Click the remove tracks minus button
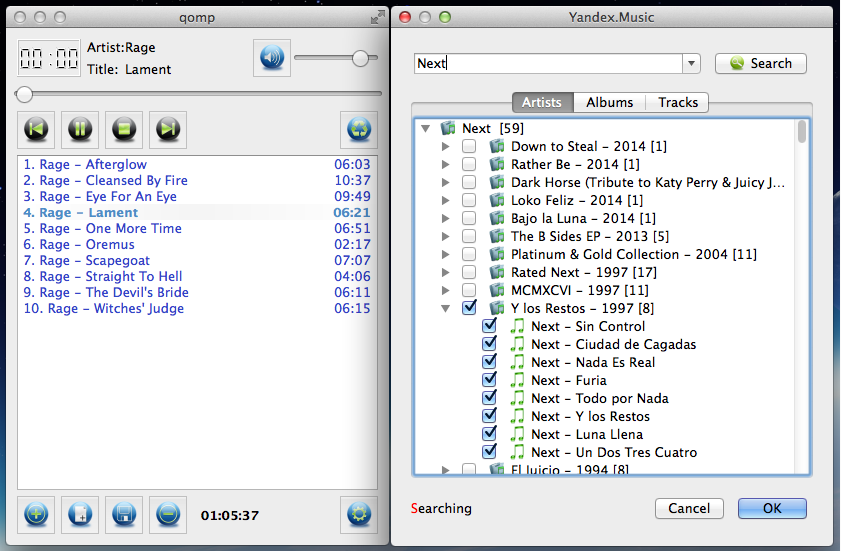The image size is (841, 551). coord(168,515)
